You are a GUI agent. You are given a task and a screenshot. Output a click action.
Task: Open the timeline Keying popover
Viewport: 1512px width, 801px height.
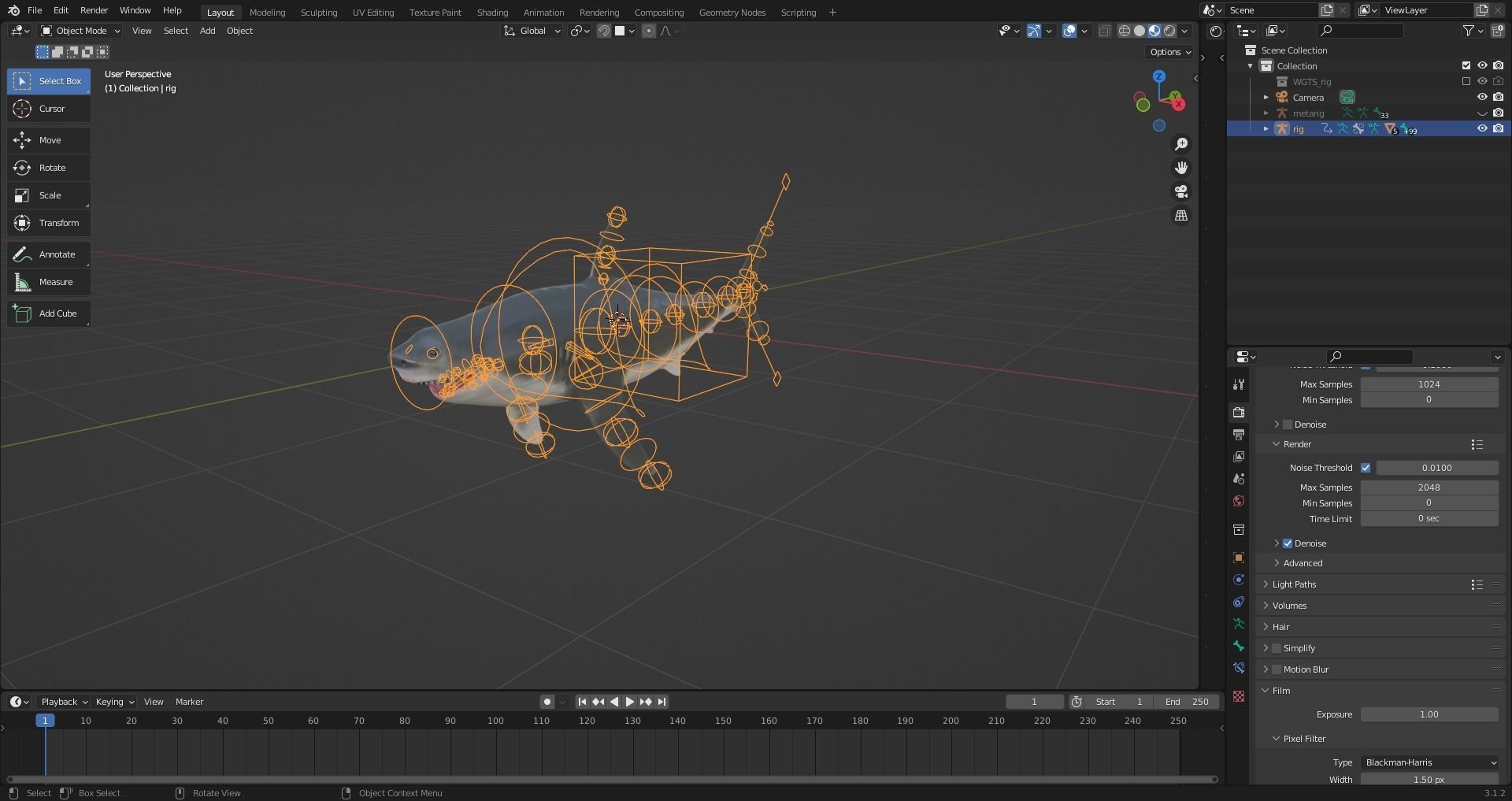pyautogui.click(x=114, y=702)
